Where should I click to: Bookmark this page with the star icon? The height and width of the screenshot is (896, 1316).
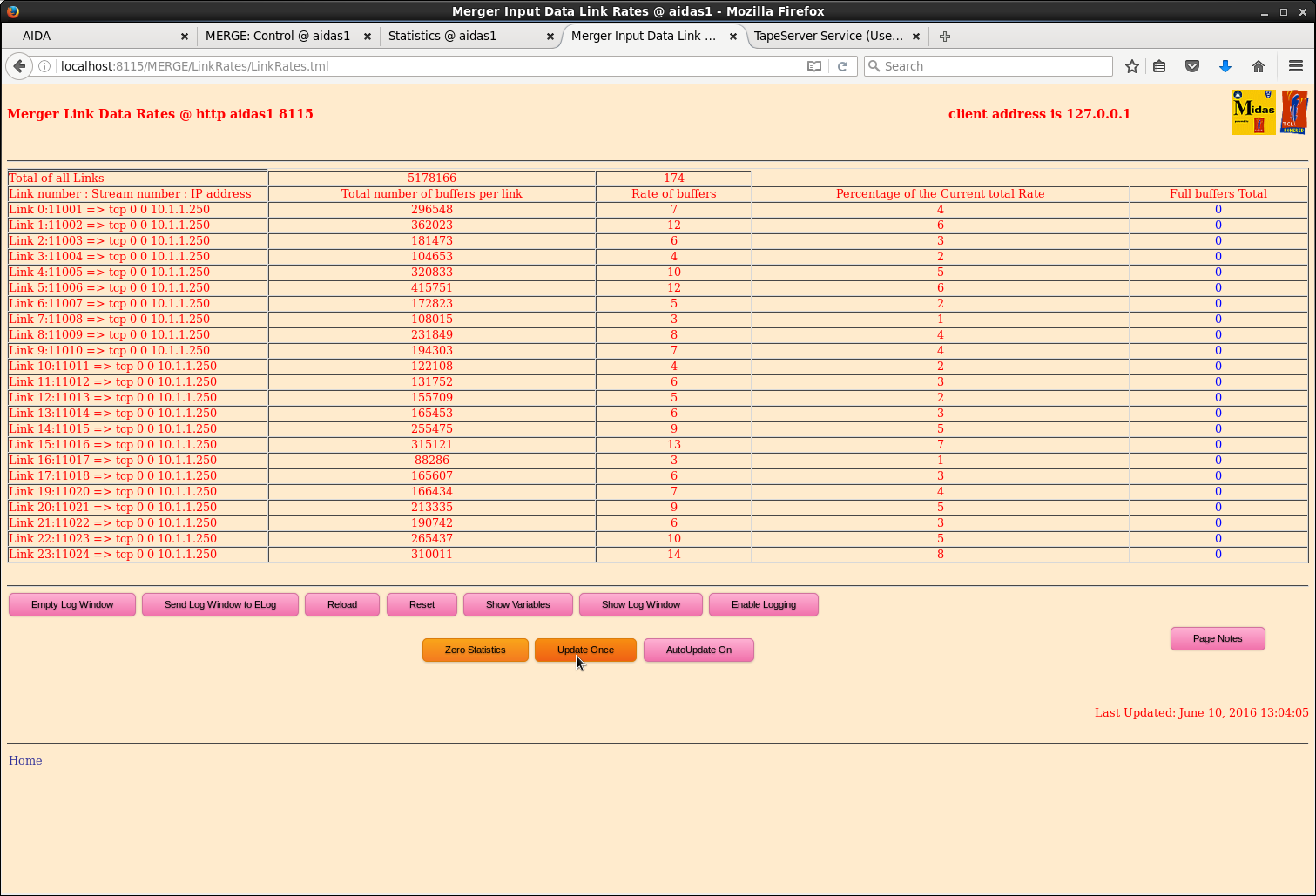click(x=1131, y=66)
